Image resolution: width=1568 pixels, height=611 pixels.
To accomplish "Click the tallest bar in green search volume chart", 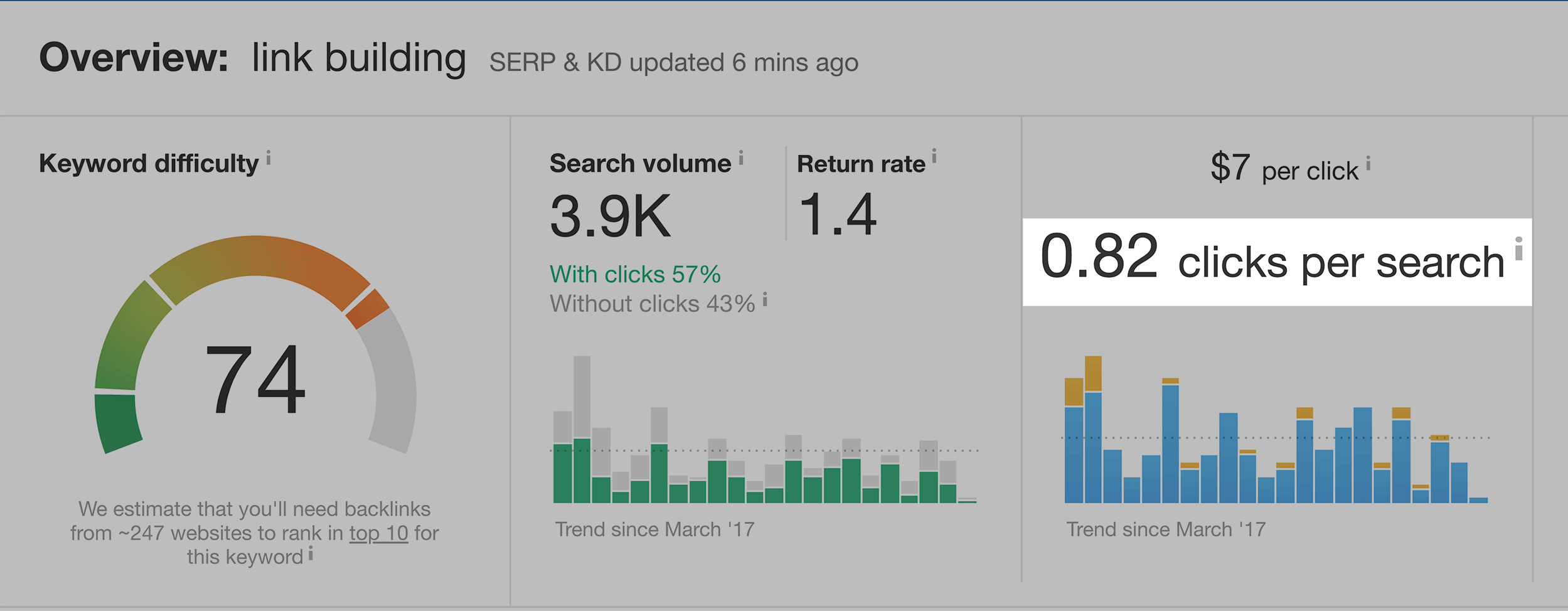I will click(582, 429).
